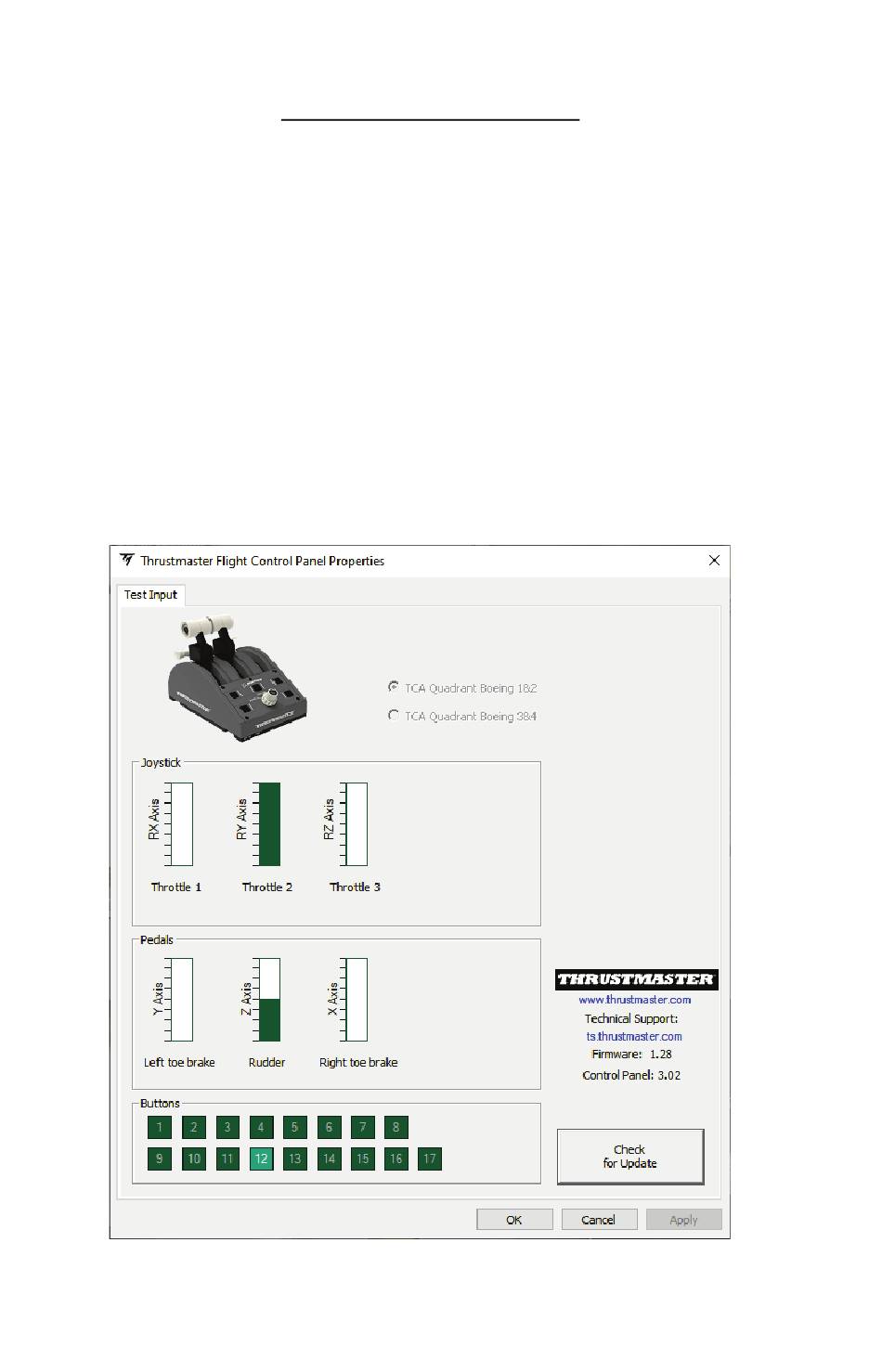Click the highlighted button indicator 12
Viewport: 882px width, 1372px height.
(261, 1158)
